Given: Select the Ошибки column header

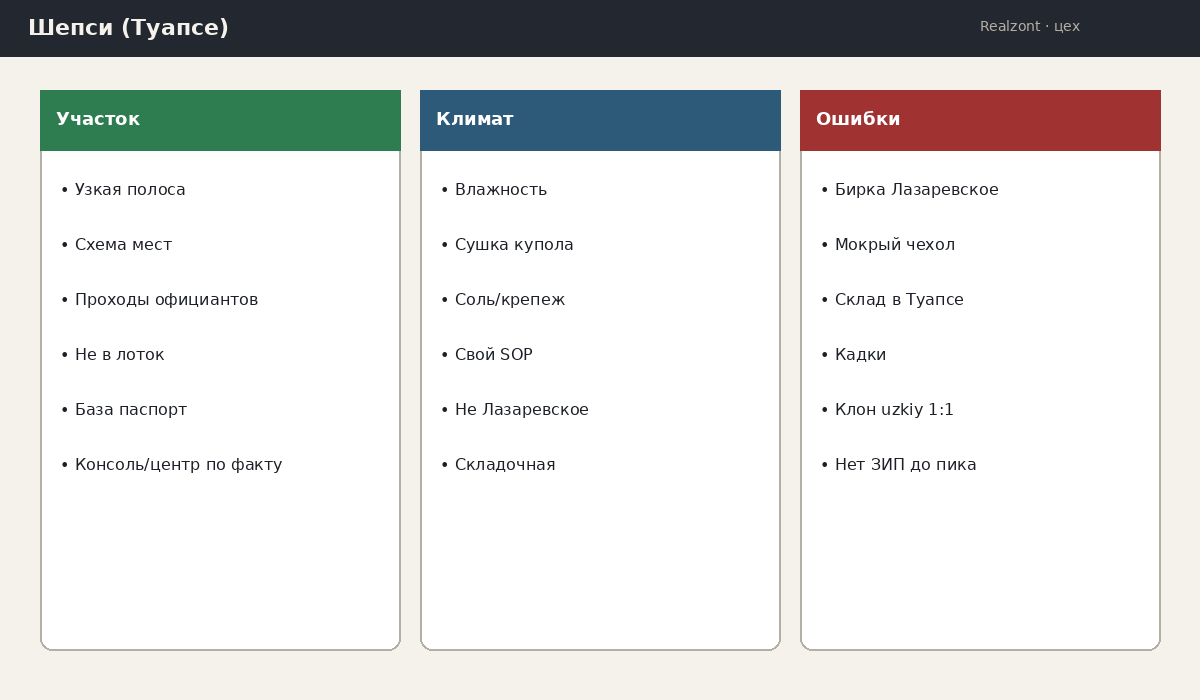Looking at the screenshot, I should (x=980, y=120).
